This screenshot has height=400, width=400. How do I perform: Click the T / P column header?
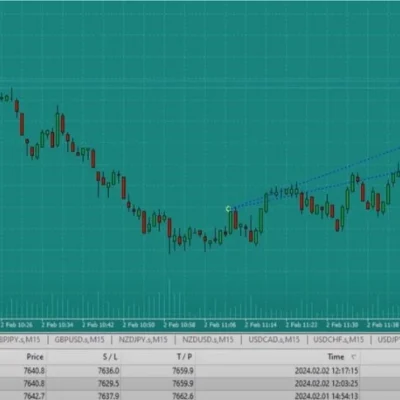click(184, 357)
